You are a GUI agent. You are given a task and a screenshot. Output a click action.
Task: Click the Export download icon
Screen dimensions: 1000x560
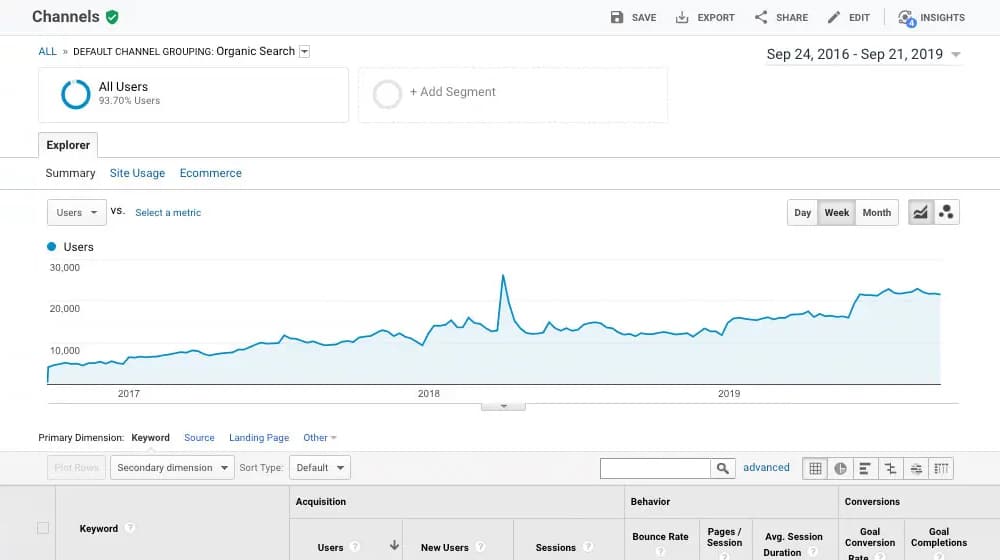(682, 17)
